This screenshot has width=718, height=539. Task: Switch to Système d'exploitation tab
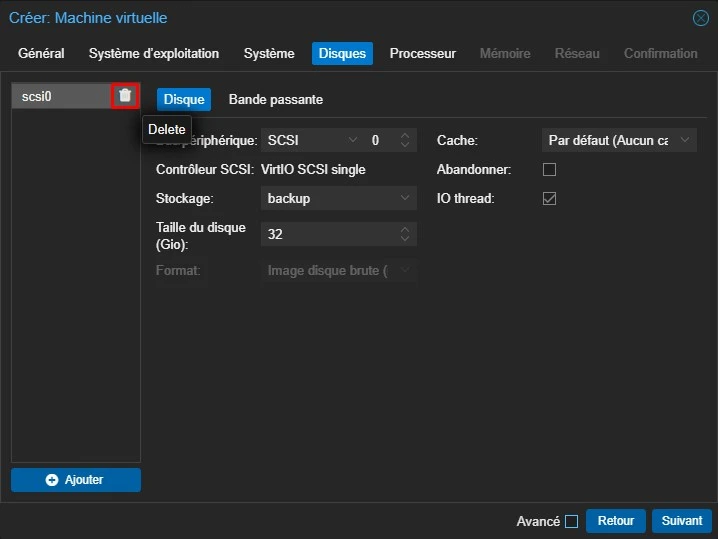coord(154,54)
